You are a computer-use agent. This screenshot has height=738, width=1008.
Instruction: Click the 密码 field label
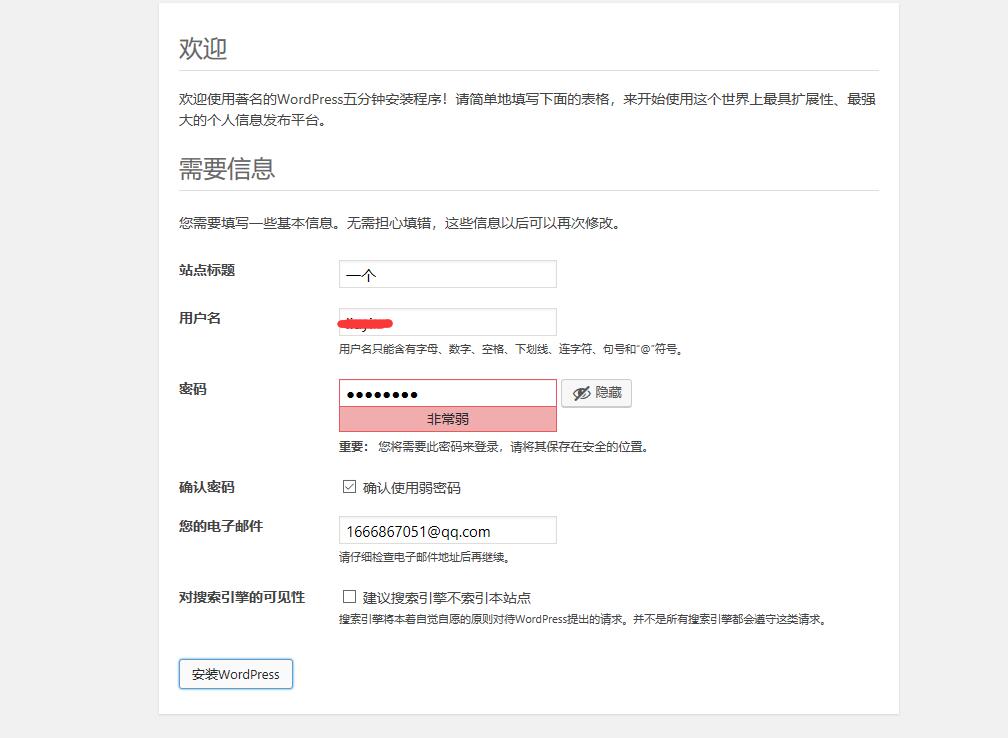(192, 389)
